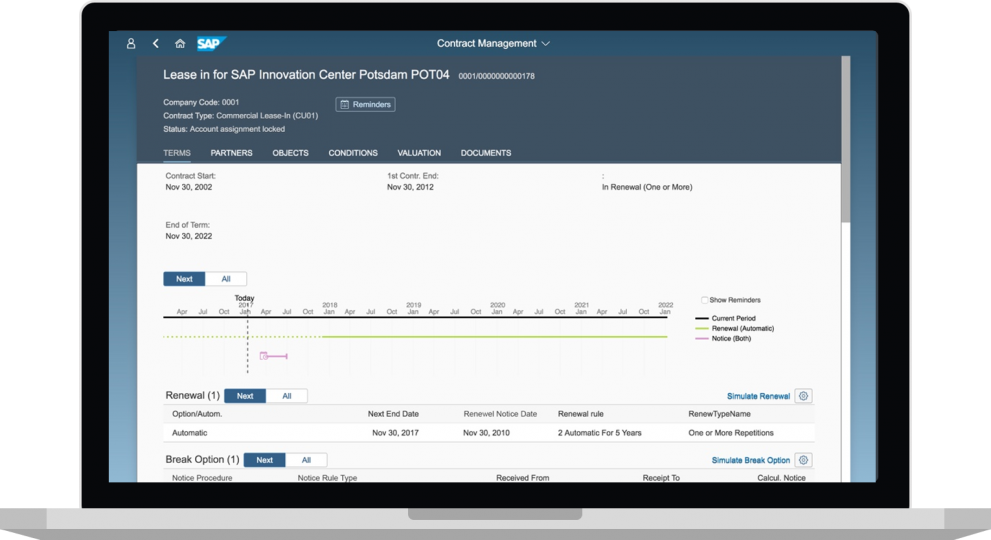This screenshot has width=991, height=540.
Task: Click the Next End Date column header
Action: (x=393, y=414)
